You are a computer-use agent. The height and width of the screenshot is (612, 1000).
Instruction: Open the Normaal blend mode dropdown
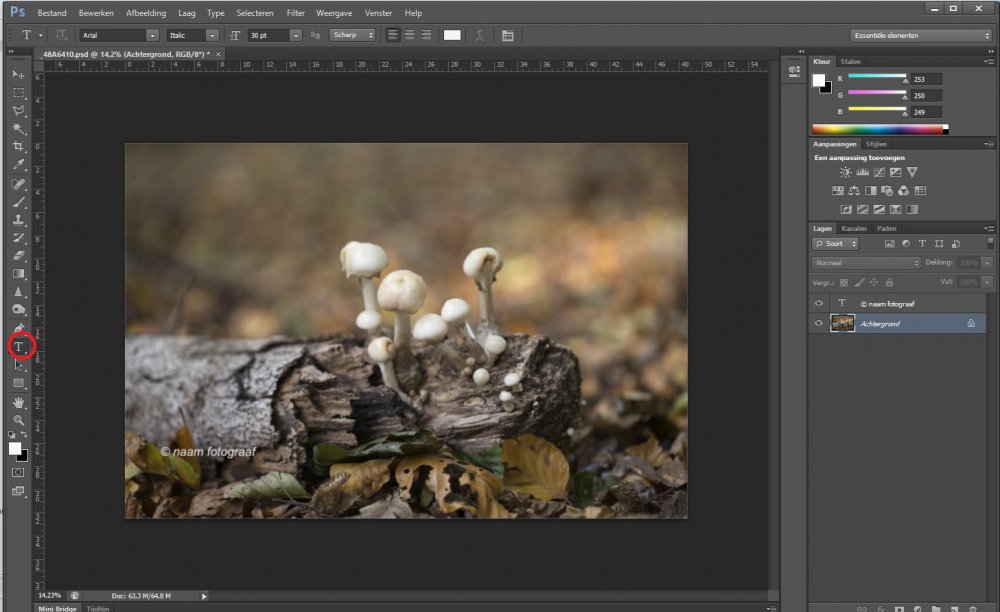click(866, 263)
